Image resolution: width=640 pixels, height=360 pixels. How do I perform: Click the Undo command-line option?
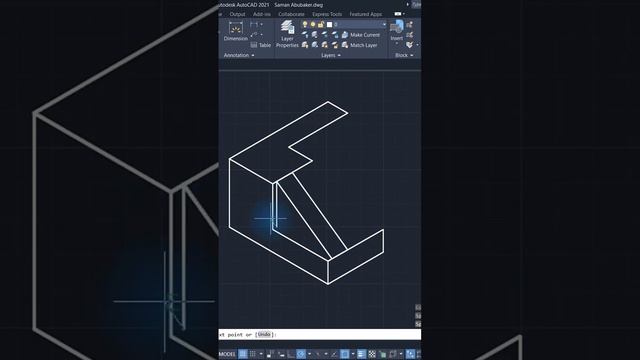point(264,335)
